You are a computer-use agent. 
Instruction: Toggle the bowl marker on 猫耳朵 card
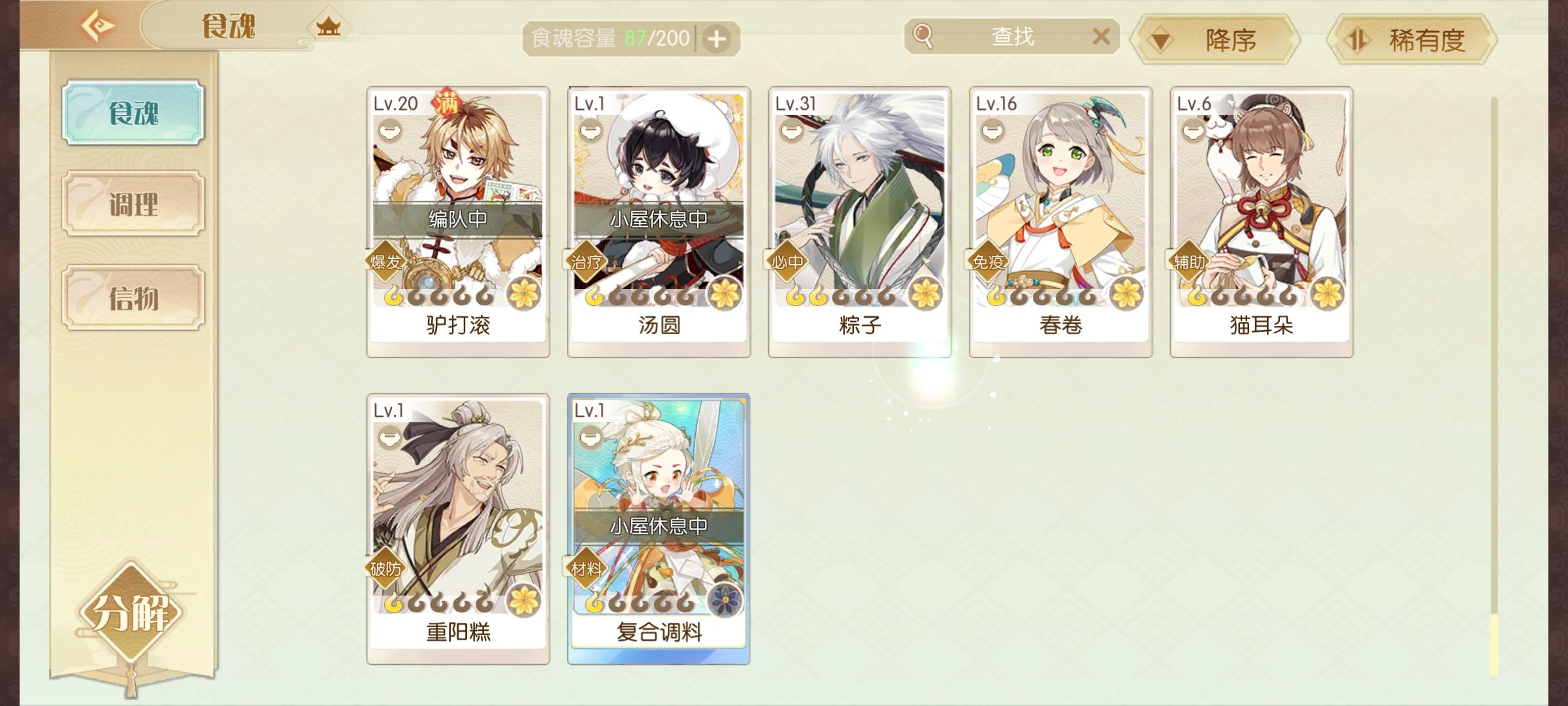click(1193, 131)
